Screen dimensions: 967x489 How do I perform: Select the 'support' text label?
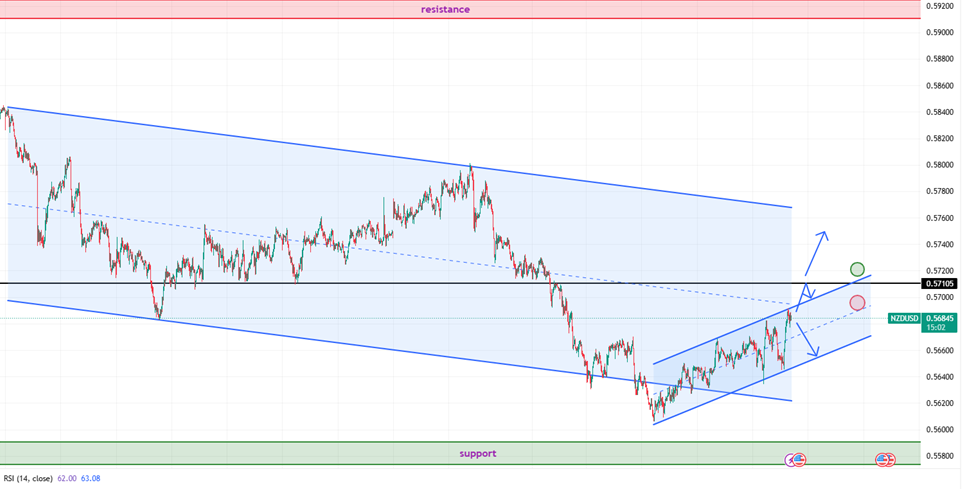pyautogui.click(x=477, y=453)
